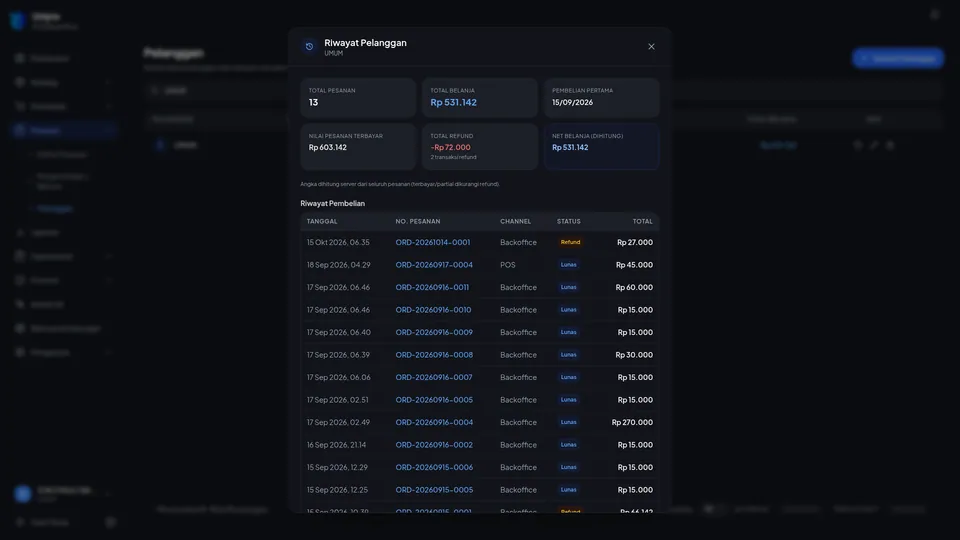960x540 pixels.
Task: Click Nilai Pesanan Terbayar value Rp 603.142
Action: click(328, 148)
